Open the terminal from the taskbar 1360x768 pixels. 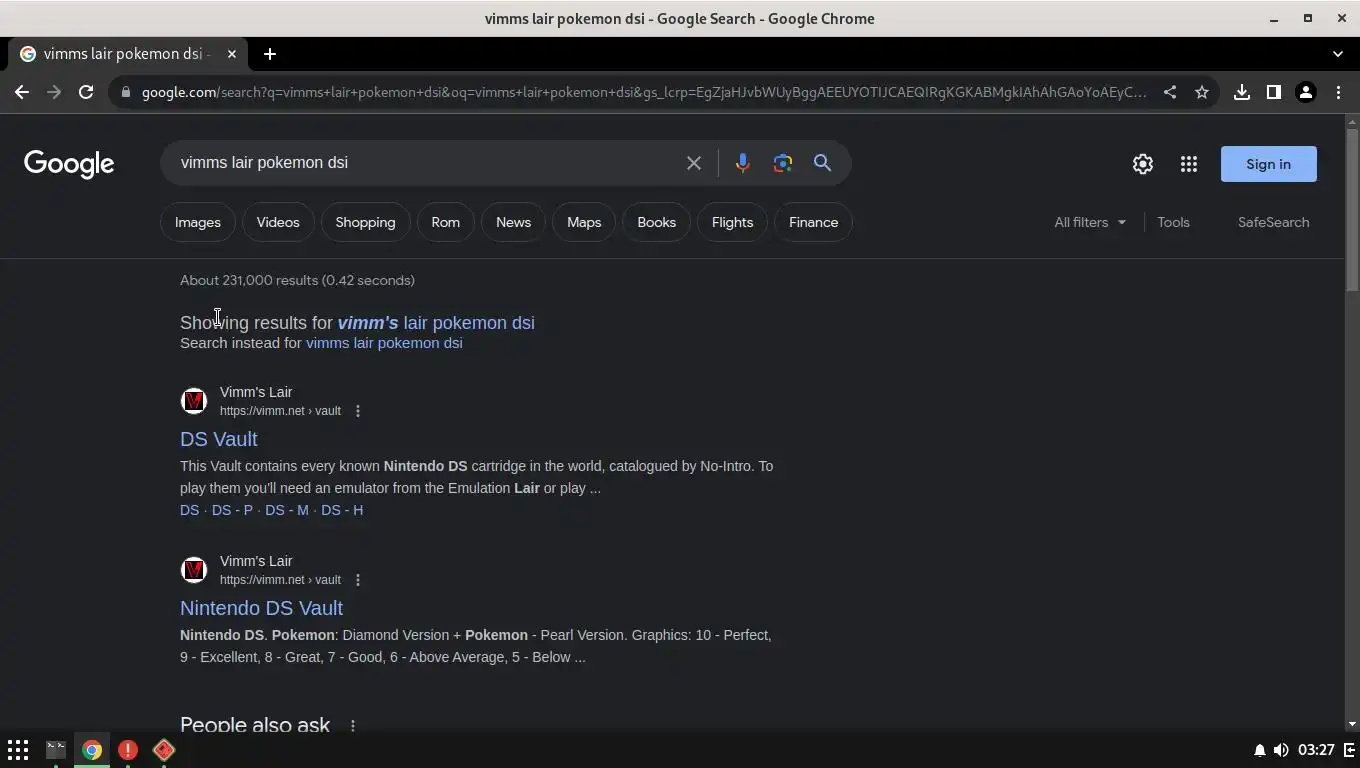(x=56, y=749)
